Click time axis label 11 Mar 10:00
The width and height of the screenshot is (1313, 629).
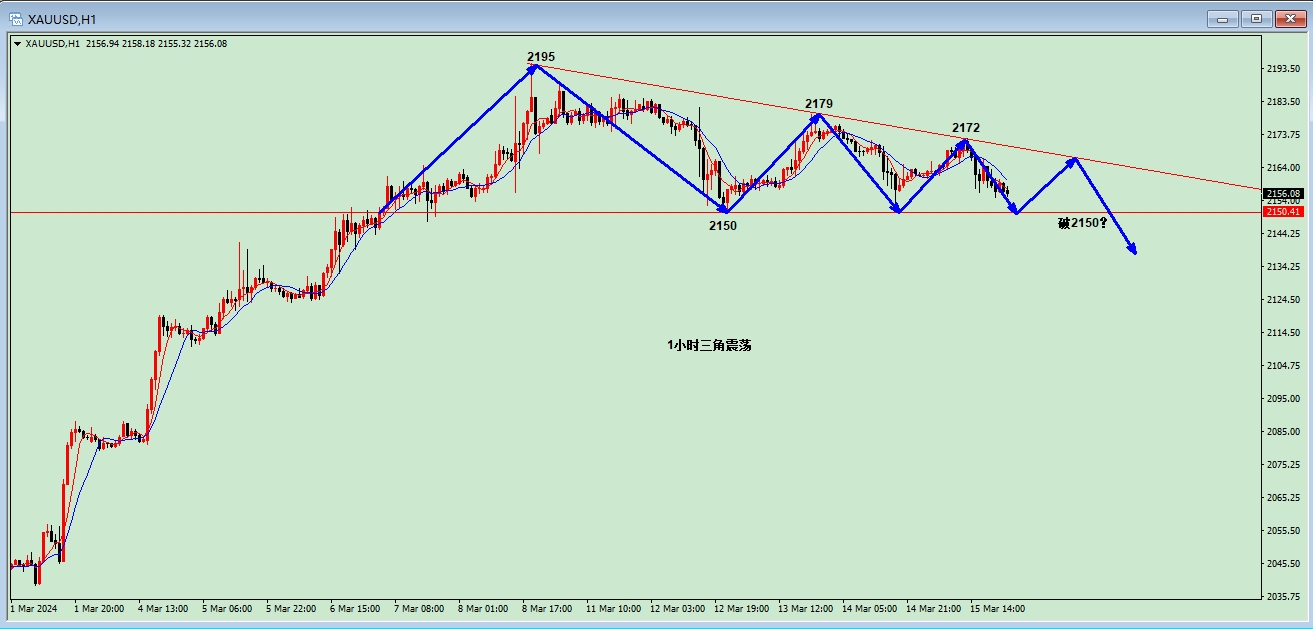pyautogui.click(x=615, y=608)
